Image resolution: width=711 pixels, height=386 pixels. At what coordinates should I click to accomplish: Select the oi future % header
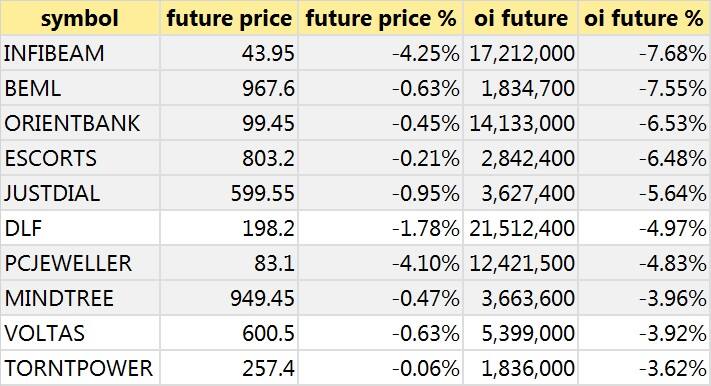[644, 18]
